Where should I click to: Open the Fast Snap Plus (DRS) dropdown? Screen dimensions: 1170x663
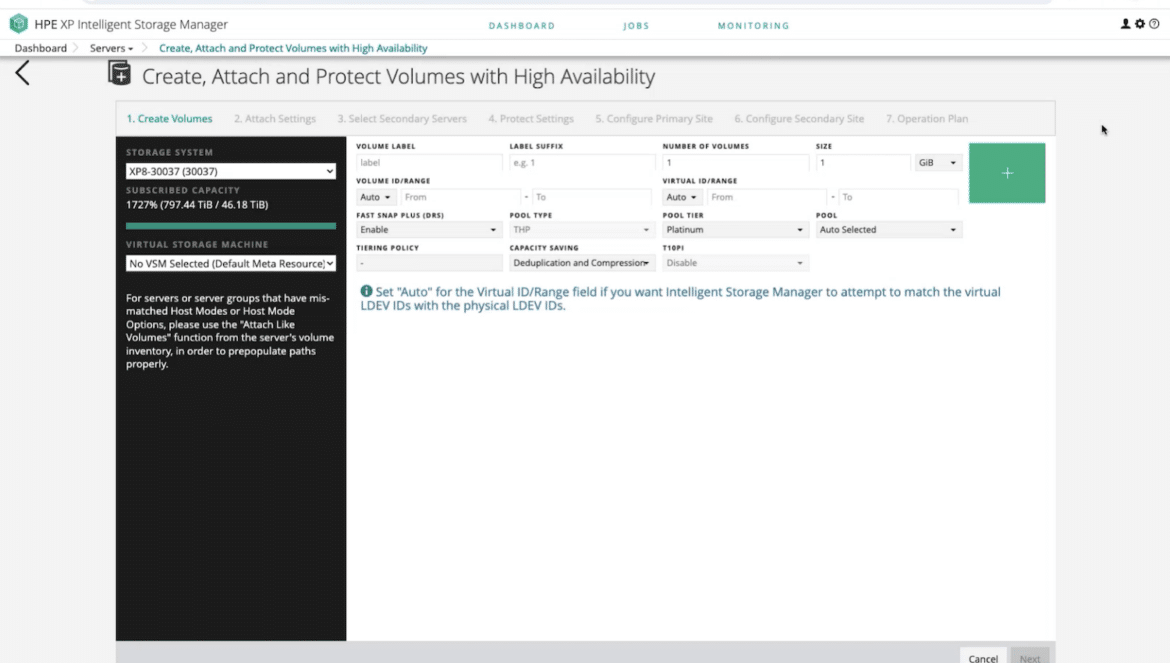(428, 230)
